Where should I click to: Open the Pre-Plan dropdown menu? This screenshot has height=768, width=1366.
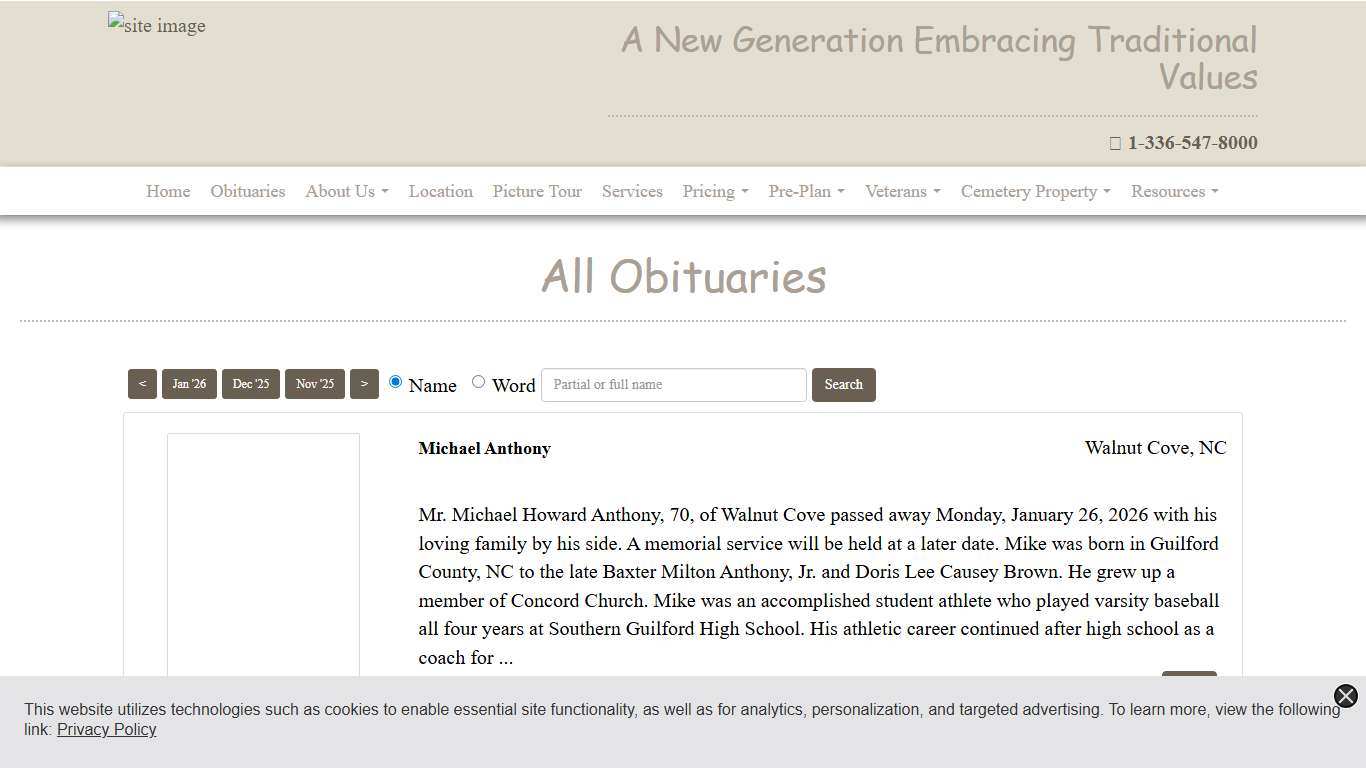click(805, 191)
